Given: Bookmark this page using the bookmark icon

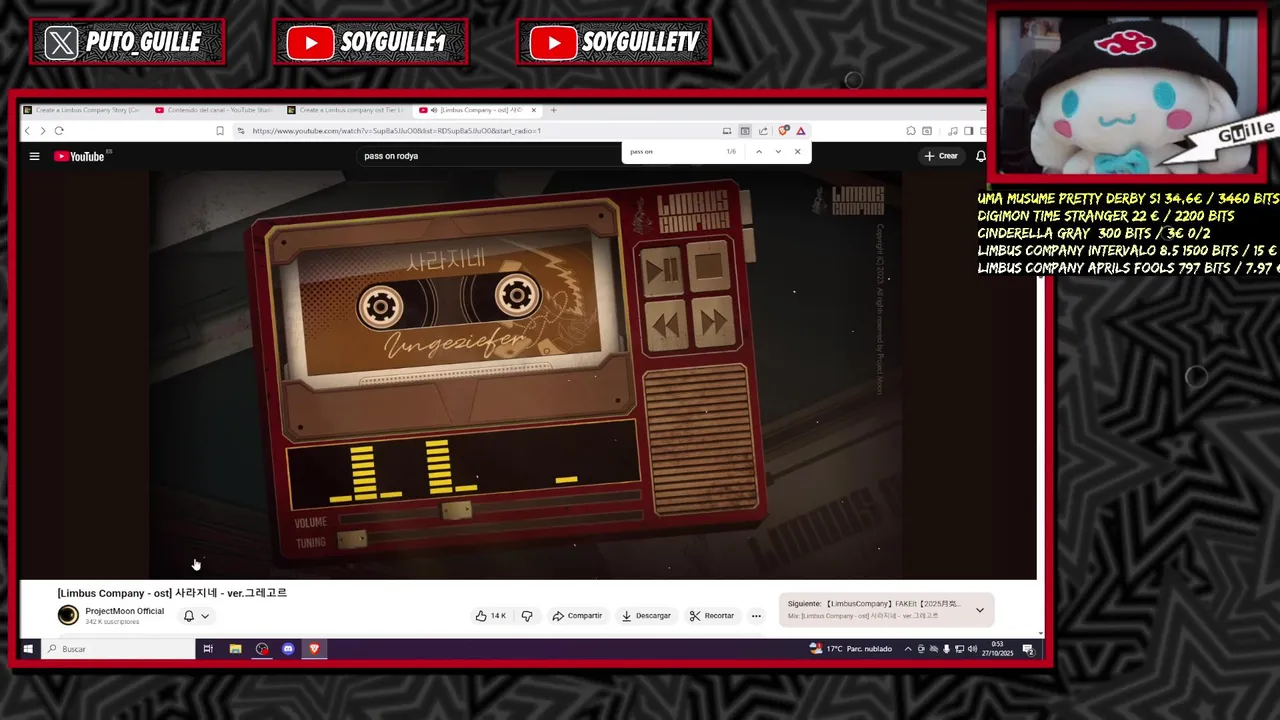Looking at the screenshot, I should [x=220, y=131].
